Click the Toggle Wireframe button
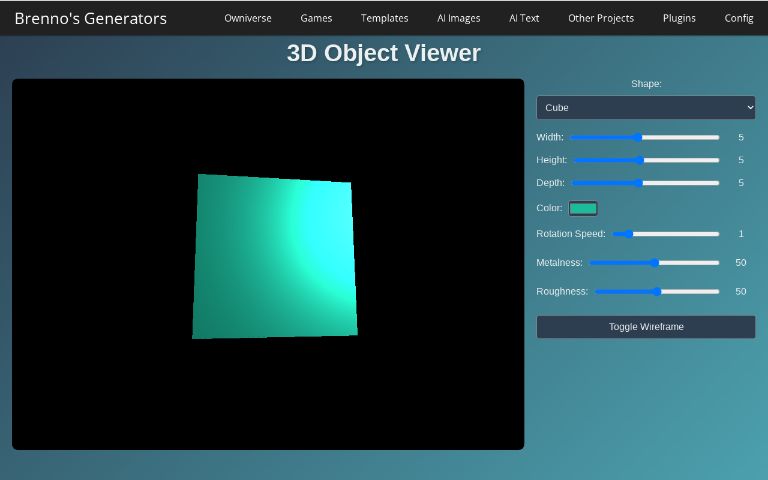 click(x=645, y=327)
